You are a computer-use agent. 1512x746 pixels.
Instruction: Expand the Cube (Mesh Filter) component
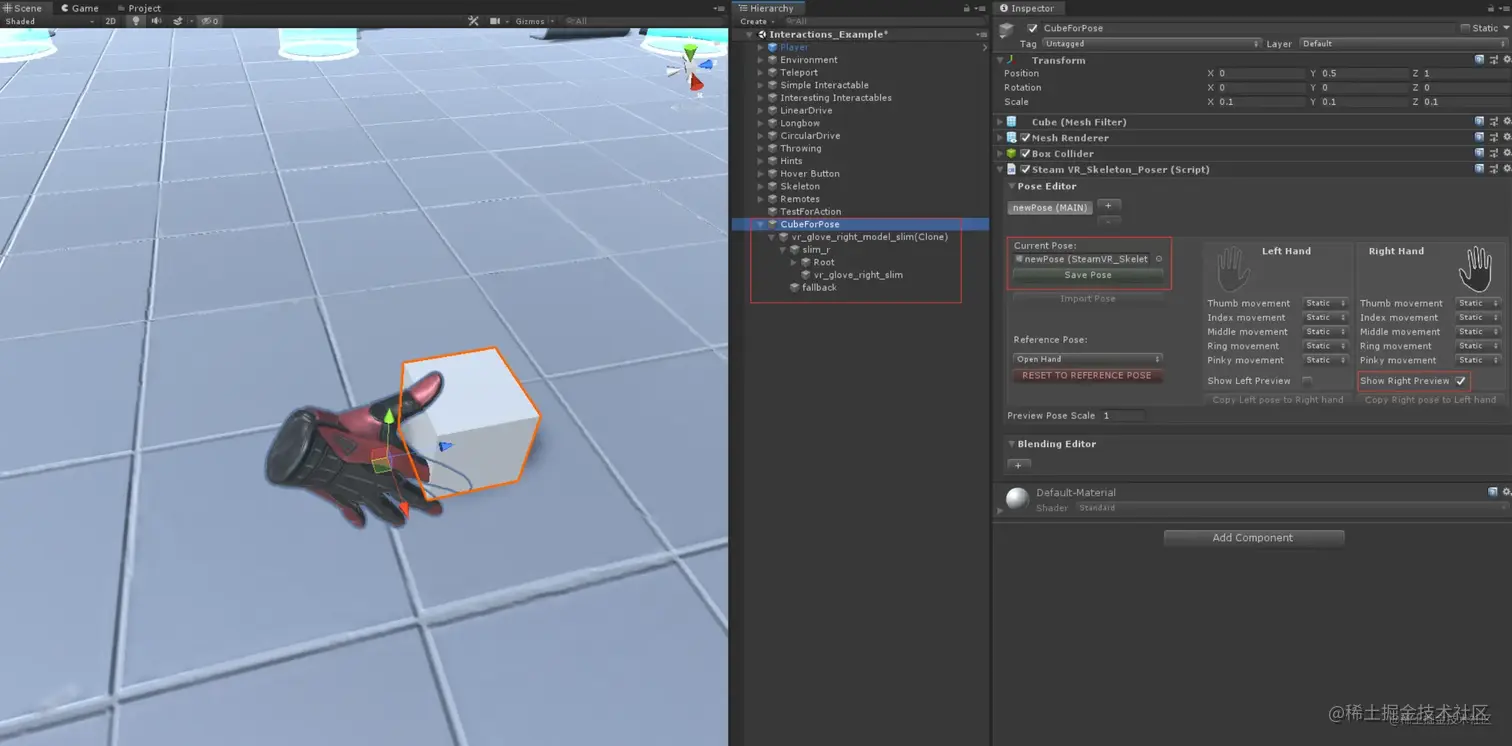click(x=999, y=122)
